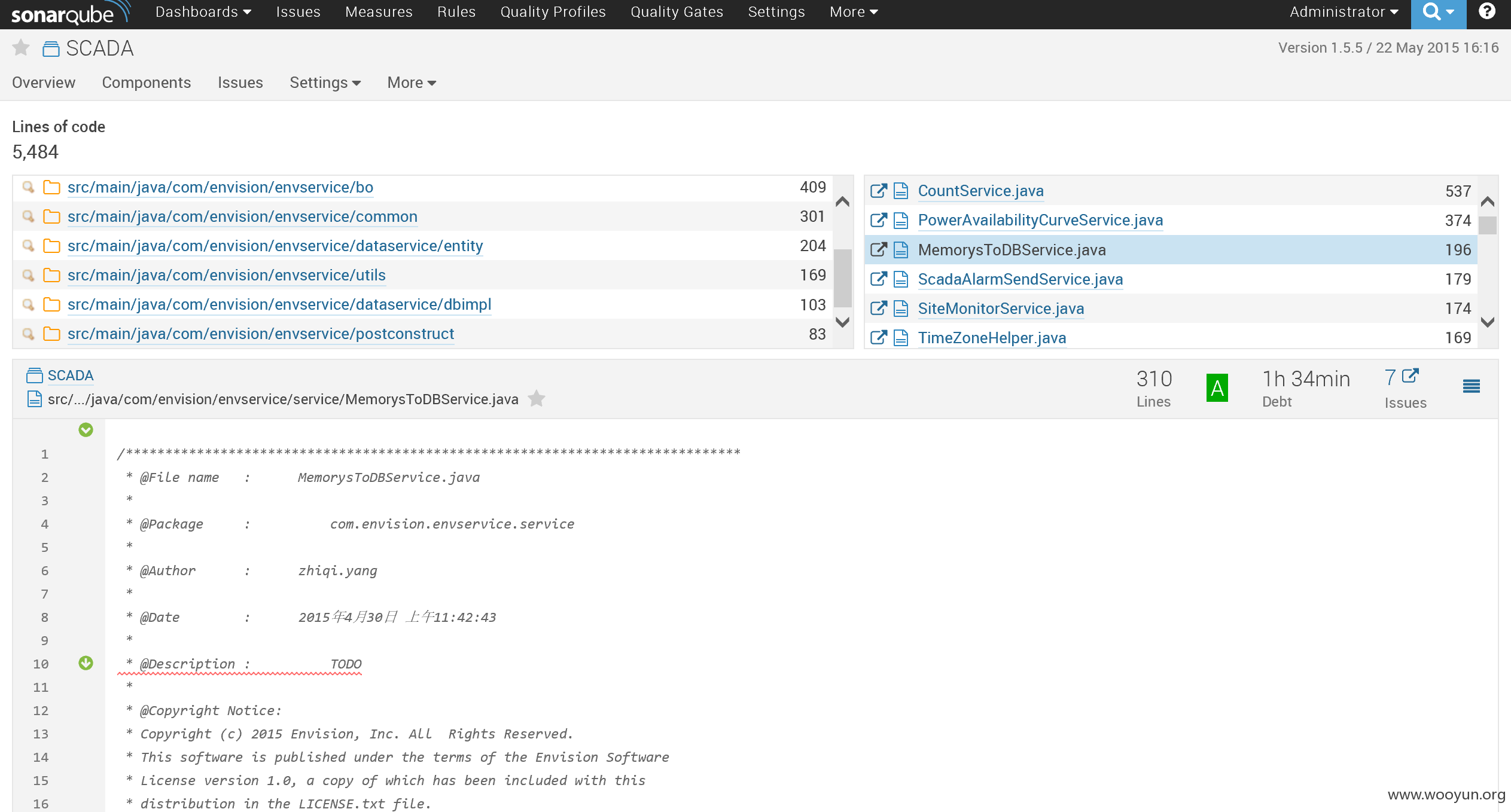
Task: Click the file icon beside CountService.java
Action: pos(901,191)
